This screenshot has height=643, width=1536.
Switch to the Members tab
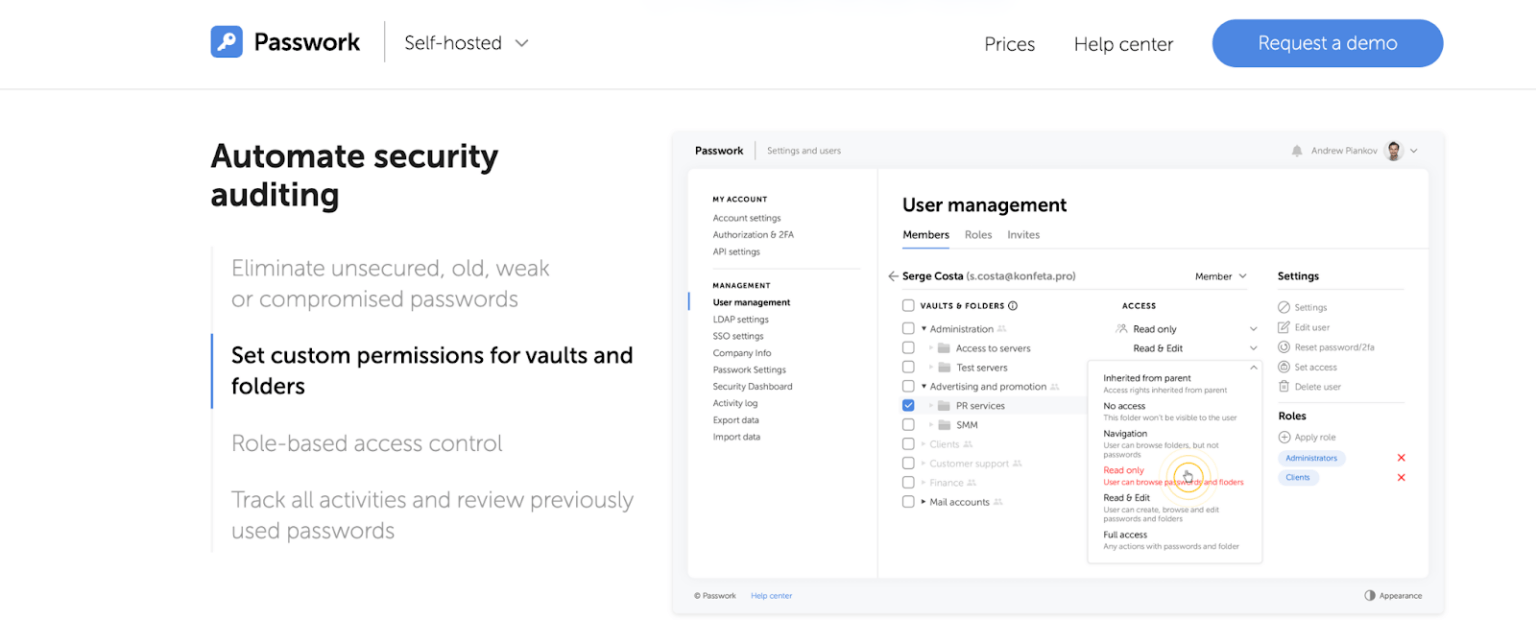point(926,235)
